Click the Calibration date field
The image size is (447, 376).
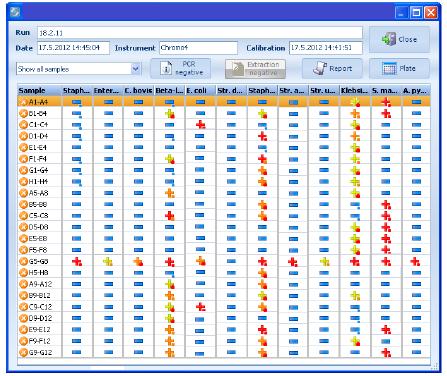tap(326, 48)
